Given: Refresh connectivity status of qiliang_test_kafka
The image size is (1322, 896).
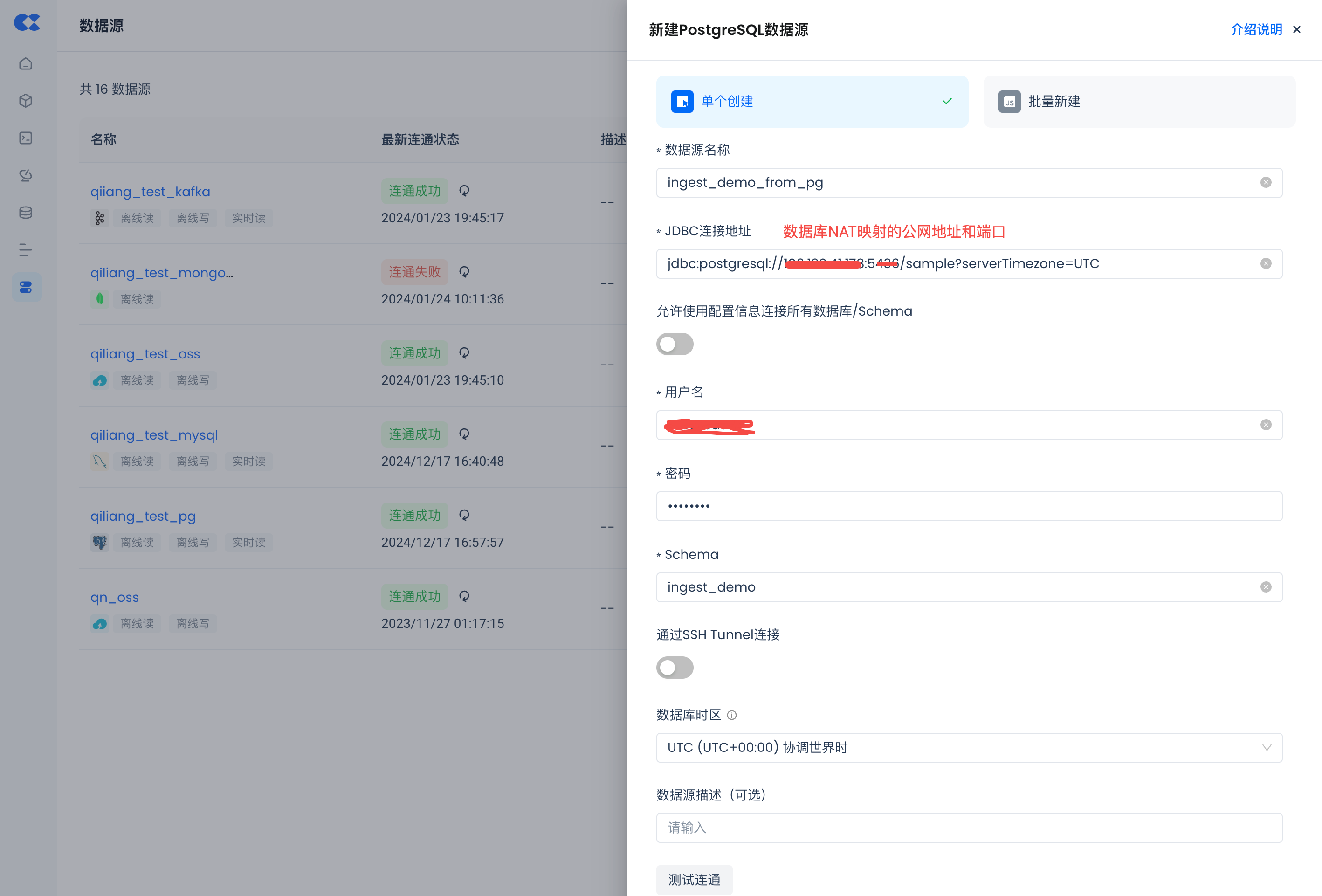Looking at the screenshot, I should point(464,191).
